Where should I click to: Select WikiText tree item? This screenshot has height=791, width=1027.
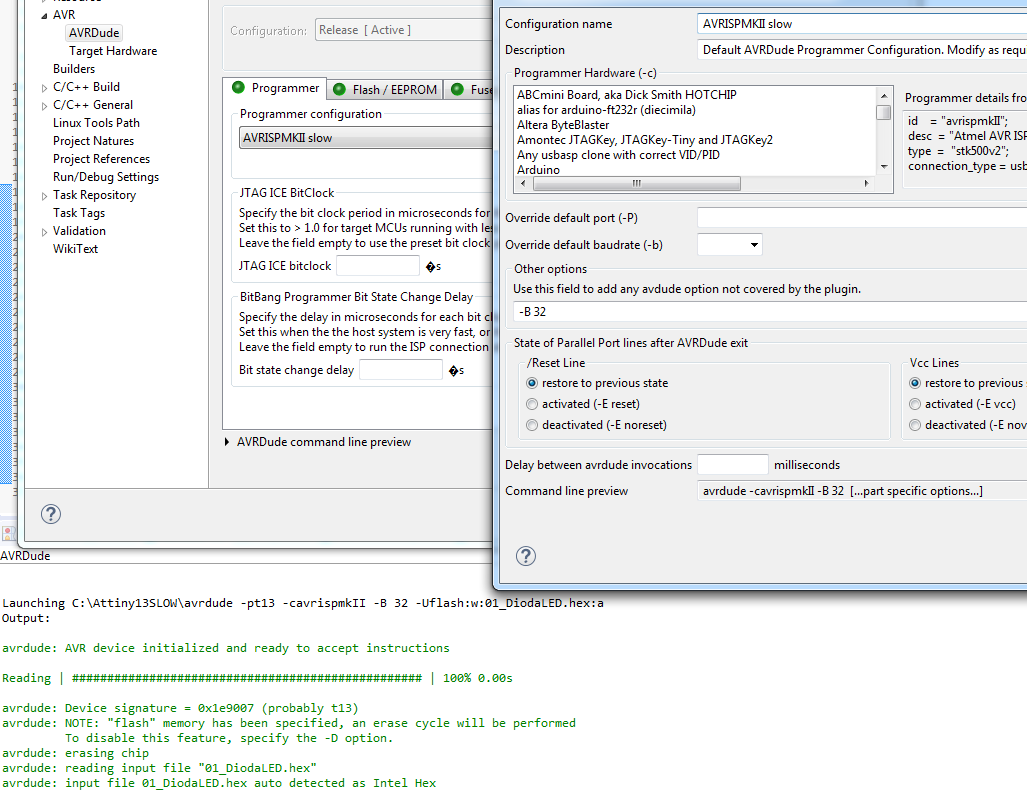click(75, 249)
